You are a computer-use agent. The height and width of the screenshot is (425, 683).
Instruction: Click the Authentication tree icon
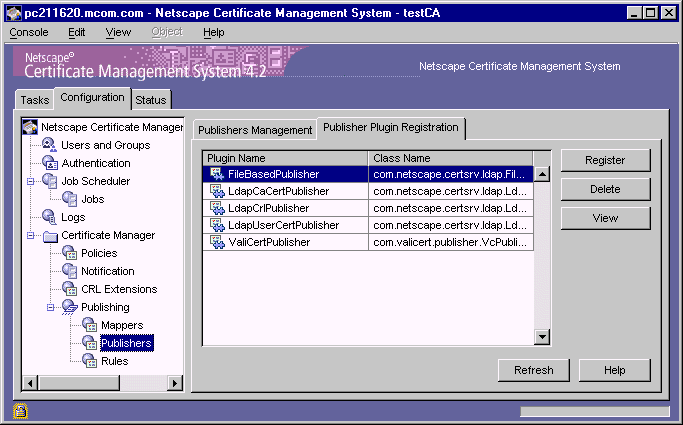coord(50,163)
